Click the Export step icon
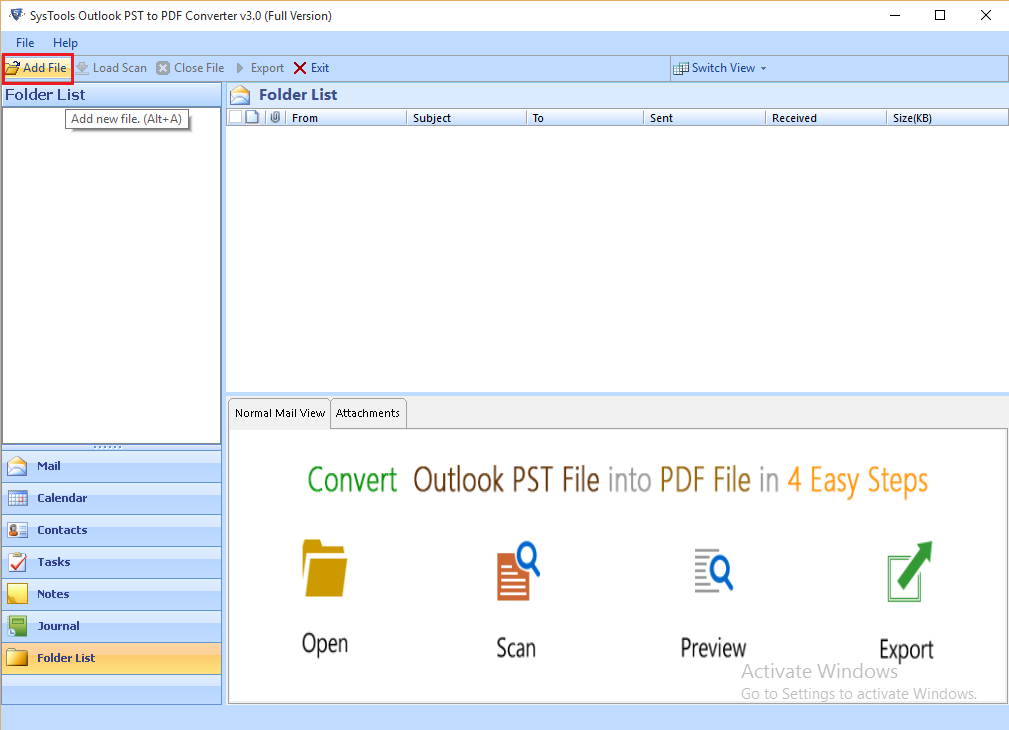1009x730 pixels. [906, 569]
